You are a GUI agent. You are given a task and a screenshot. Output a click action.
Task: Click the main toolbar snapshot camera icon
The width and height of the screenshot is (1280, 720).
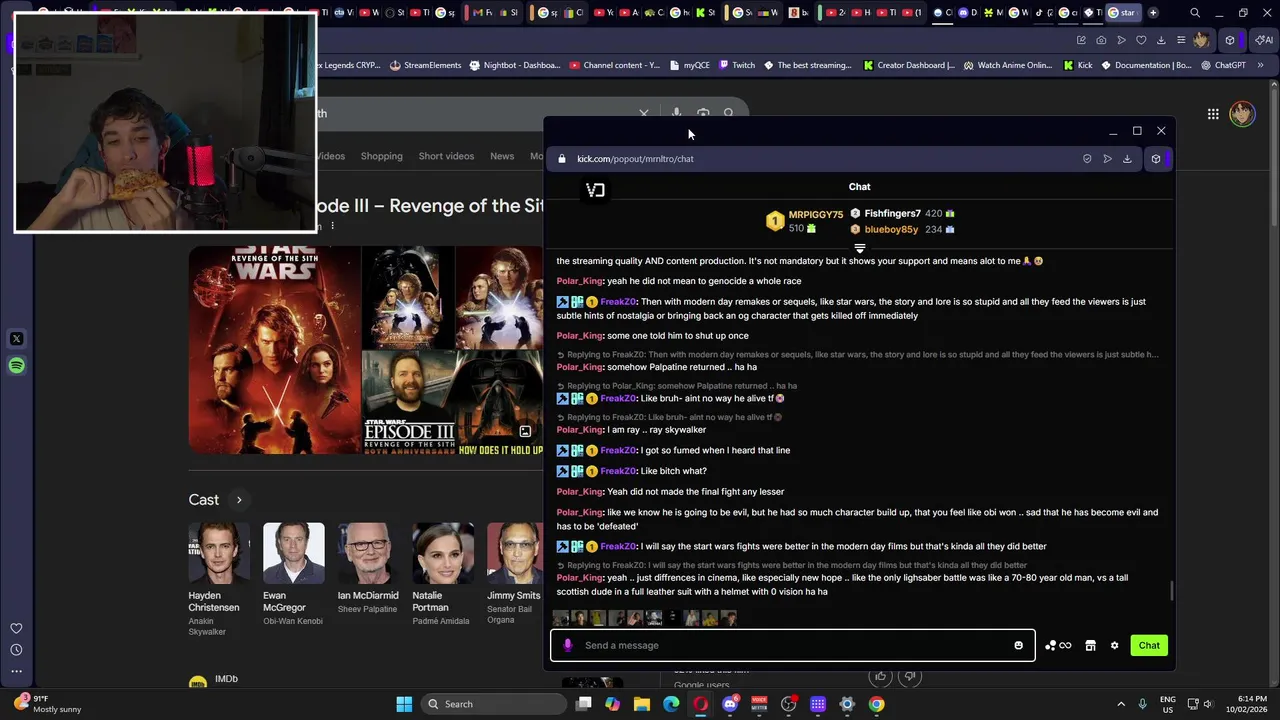tap(1101, 40)
